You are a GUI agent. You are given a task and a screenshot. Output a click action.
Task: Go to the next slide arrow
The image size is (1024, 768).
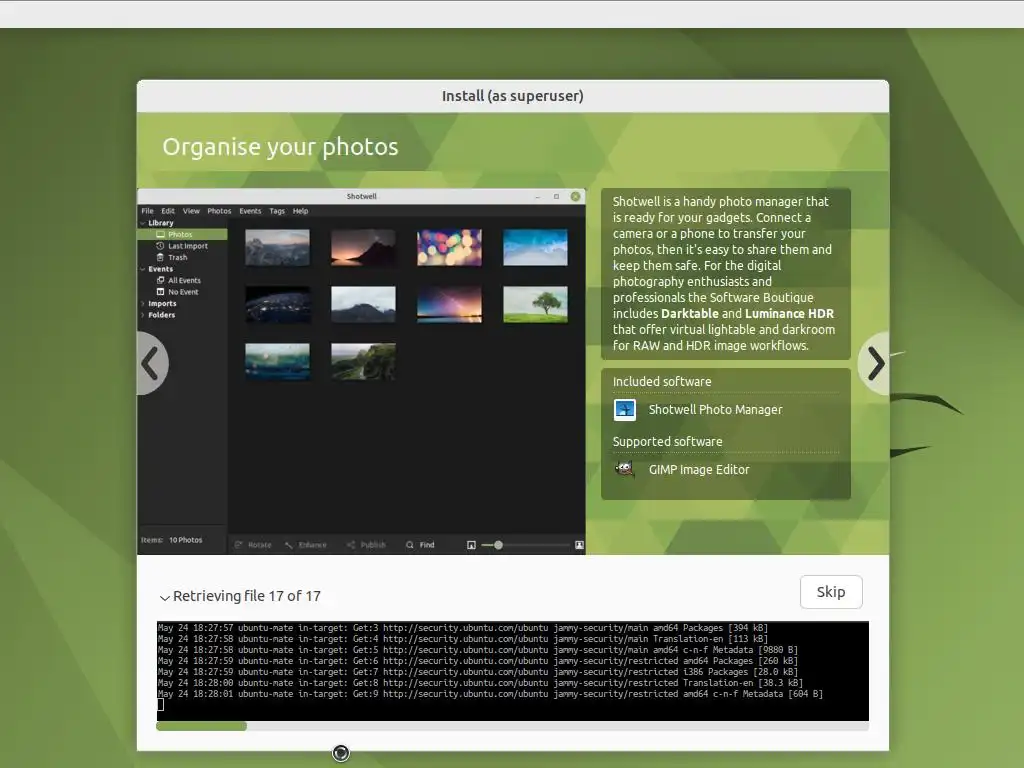(875, 363)
